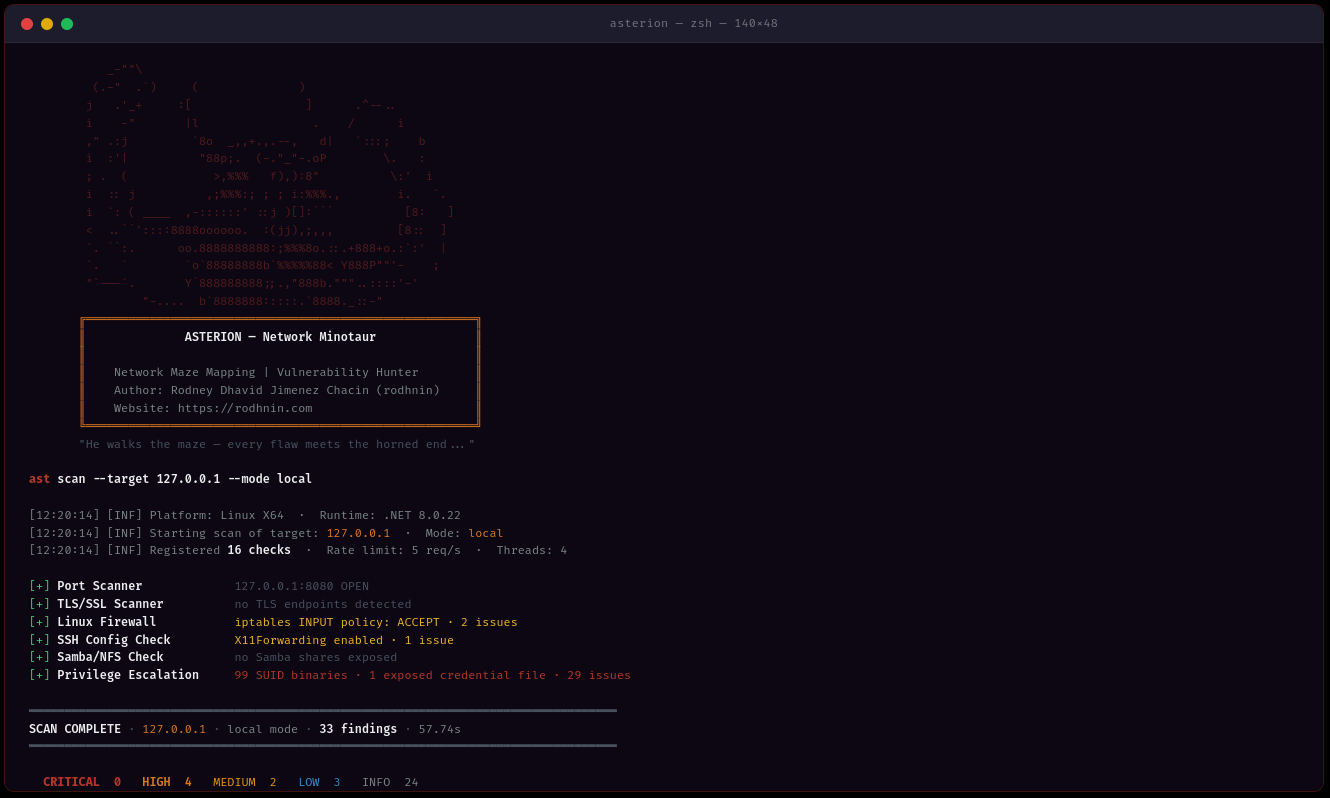Click the orange target IP in 'Starting scan' line
Viewport: 1330px width, 798px height.
pyautogui.click(x=358, y=533)
